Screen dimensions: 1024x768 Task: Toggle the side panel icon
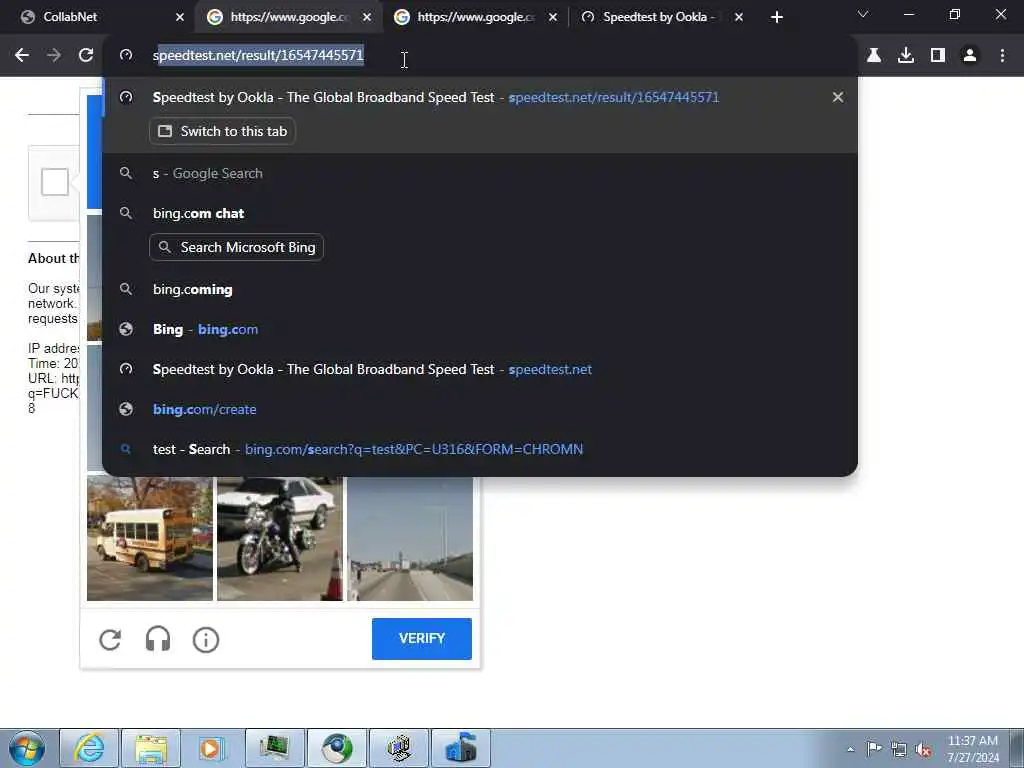[938, 56]
